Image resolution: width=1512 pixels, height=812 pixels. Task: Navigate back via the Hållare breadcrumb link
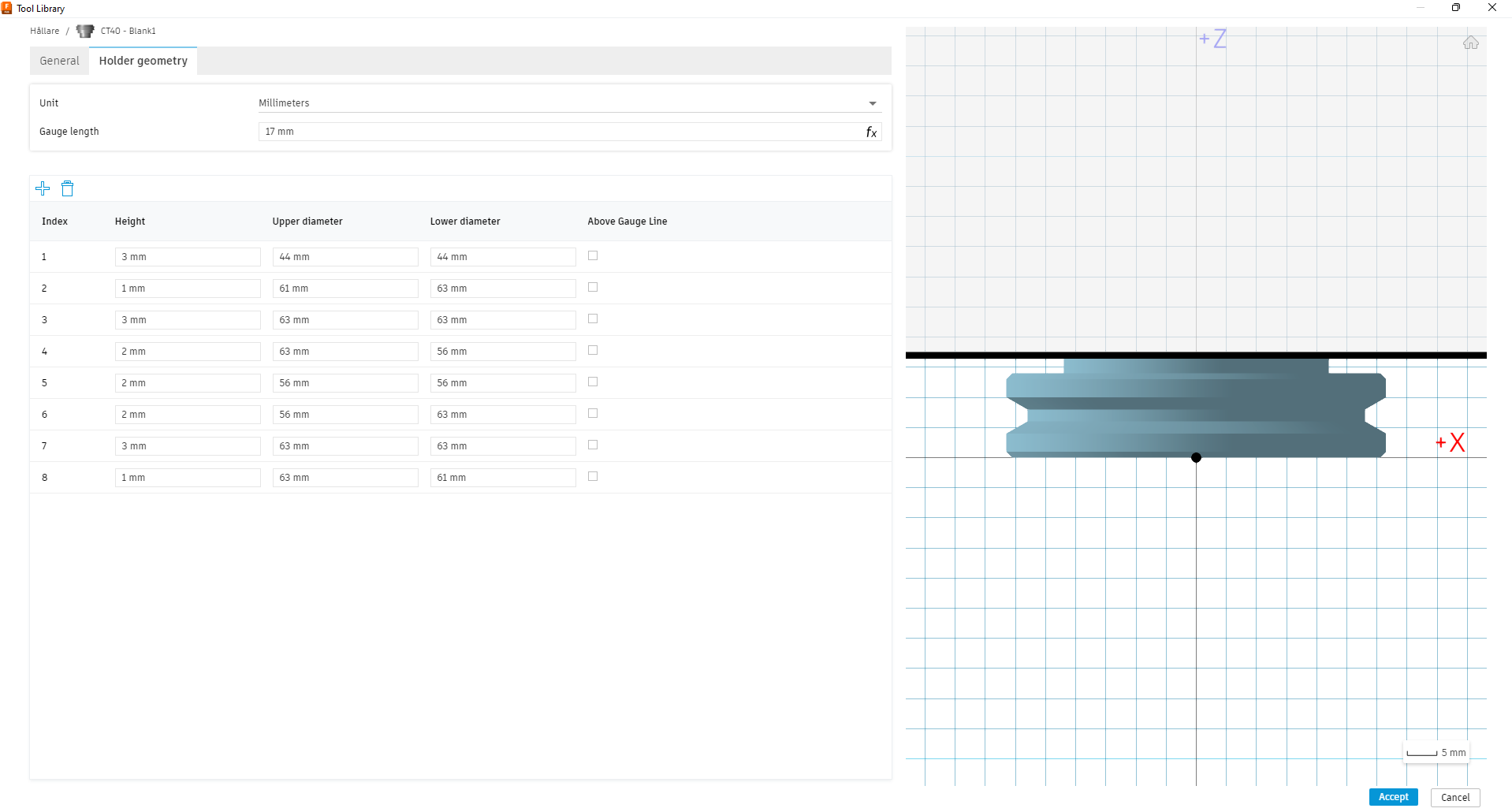point(44,31)
